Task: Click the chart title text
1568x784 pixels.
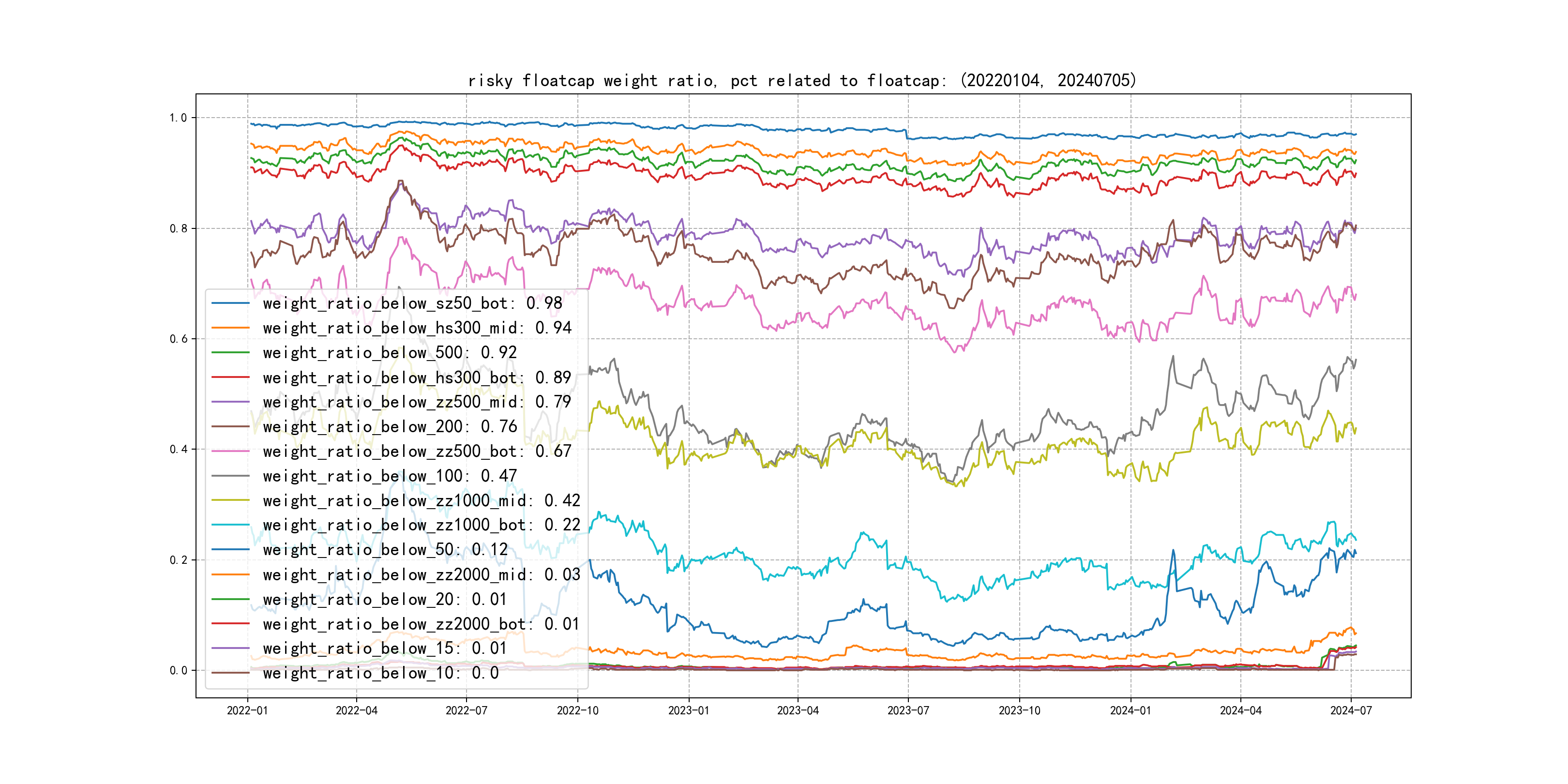Action: pos(801,80)
